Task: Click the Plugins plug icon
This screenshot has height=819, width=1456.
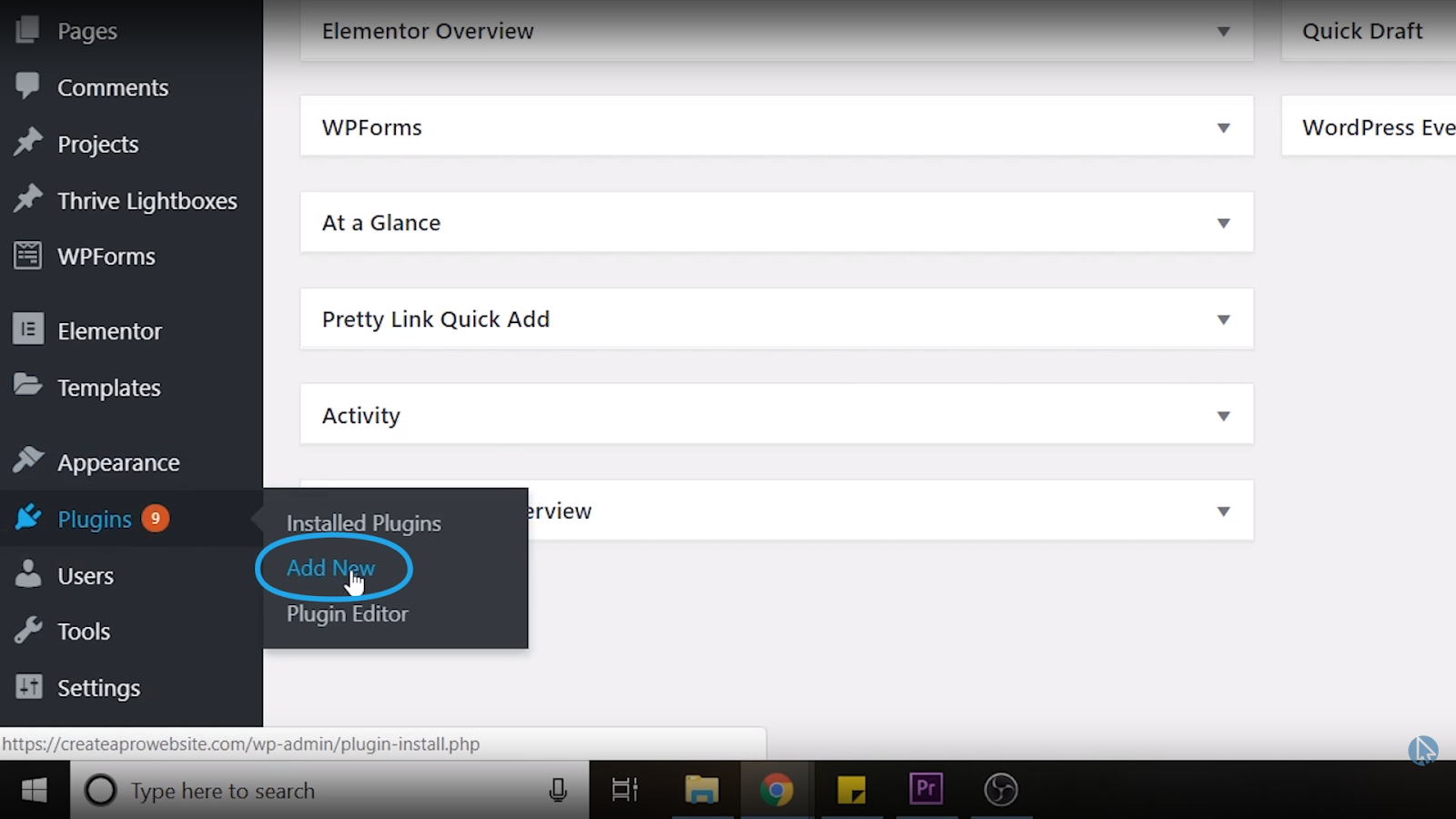Action: tap(27, 517)
